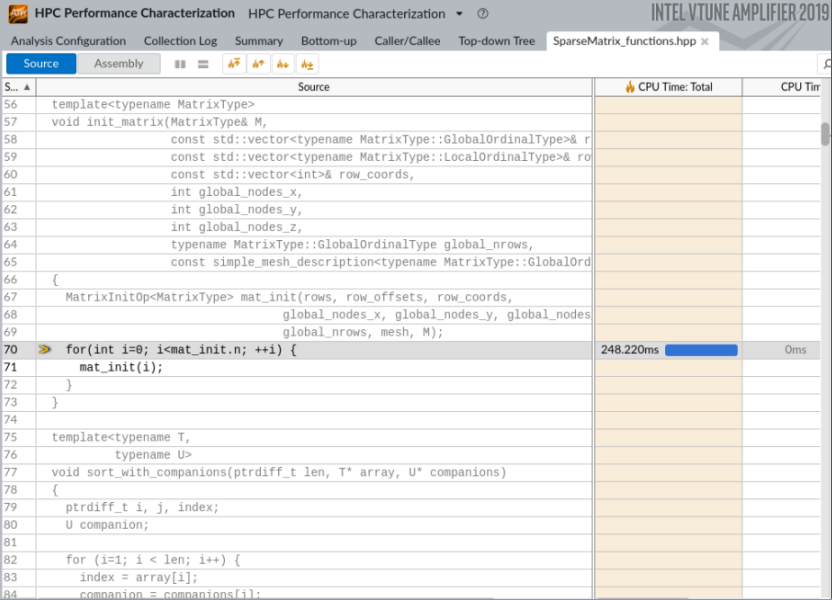Select source line 70 with the for loop
Viewport: 832px width, 600px height.
180,350
